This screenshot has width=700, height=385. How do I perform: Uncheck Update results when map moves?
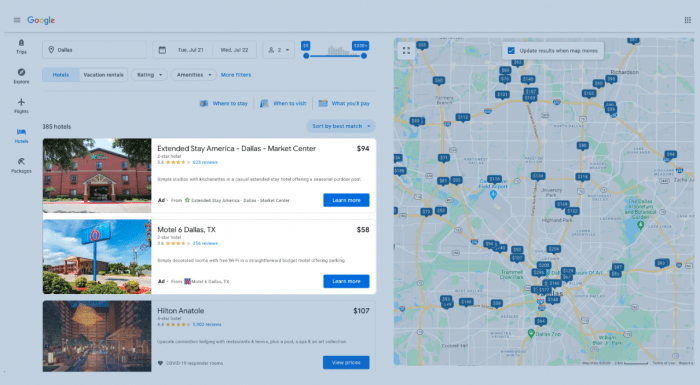(x=511, y=50)
